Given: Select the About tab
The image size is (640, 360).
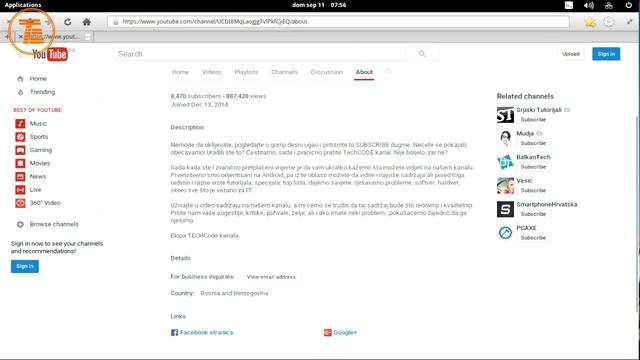Looking at the screenshot, I should click(364, 72).
